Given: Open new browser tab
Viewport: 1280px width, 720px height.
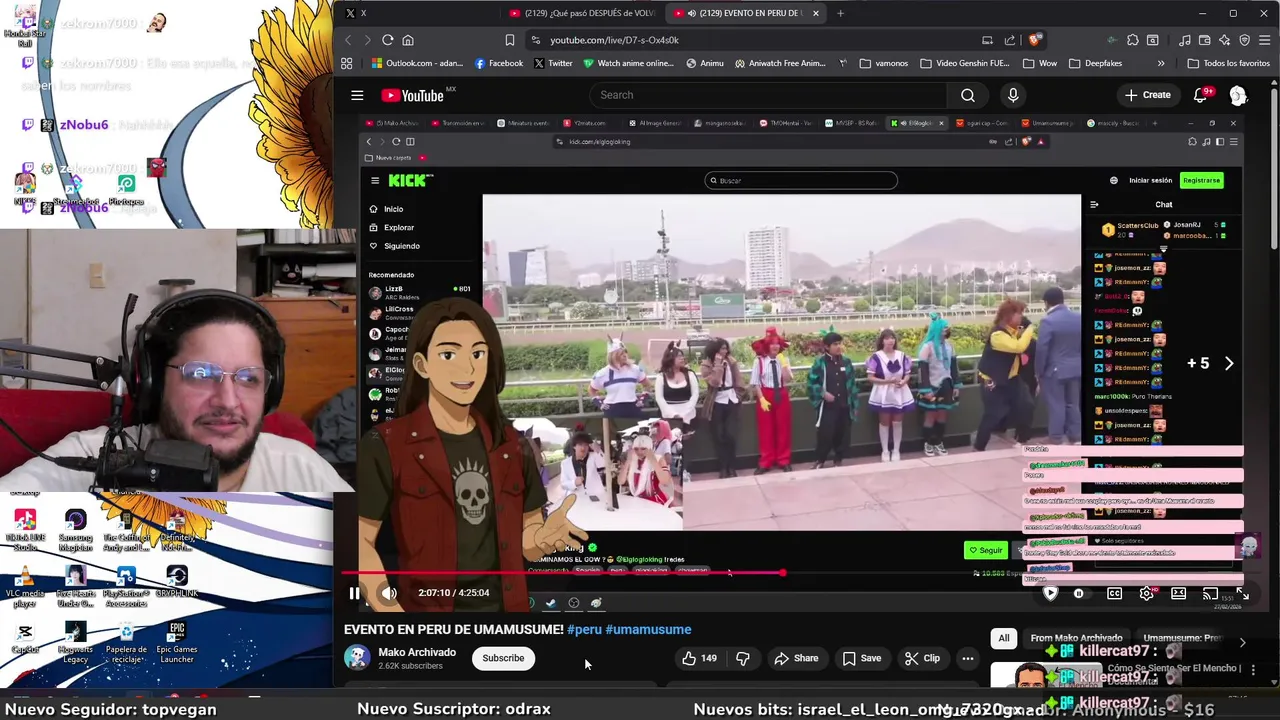Looking at the screenshot, I should coord(840,13).
